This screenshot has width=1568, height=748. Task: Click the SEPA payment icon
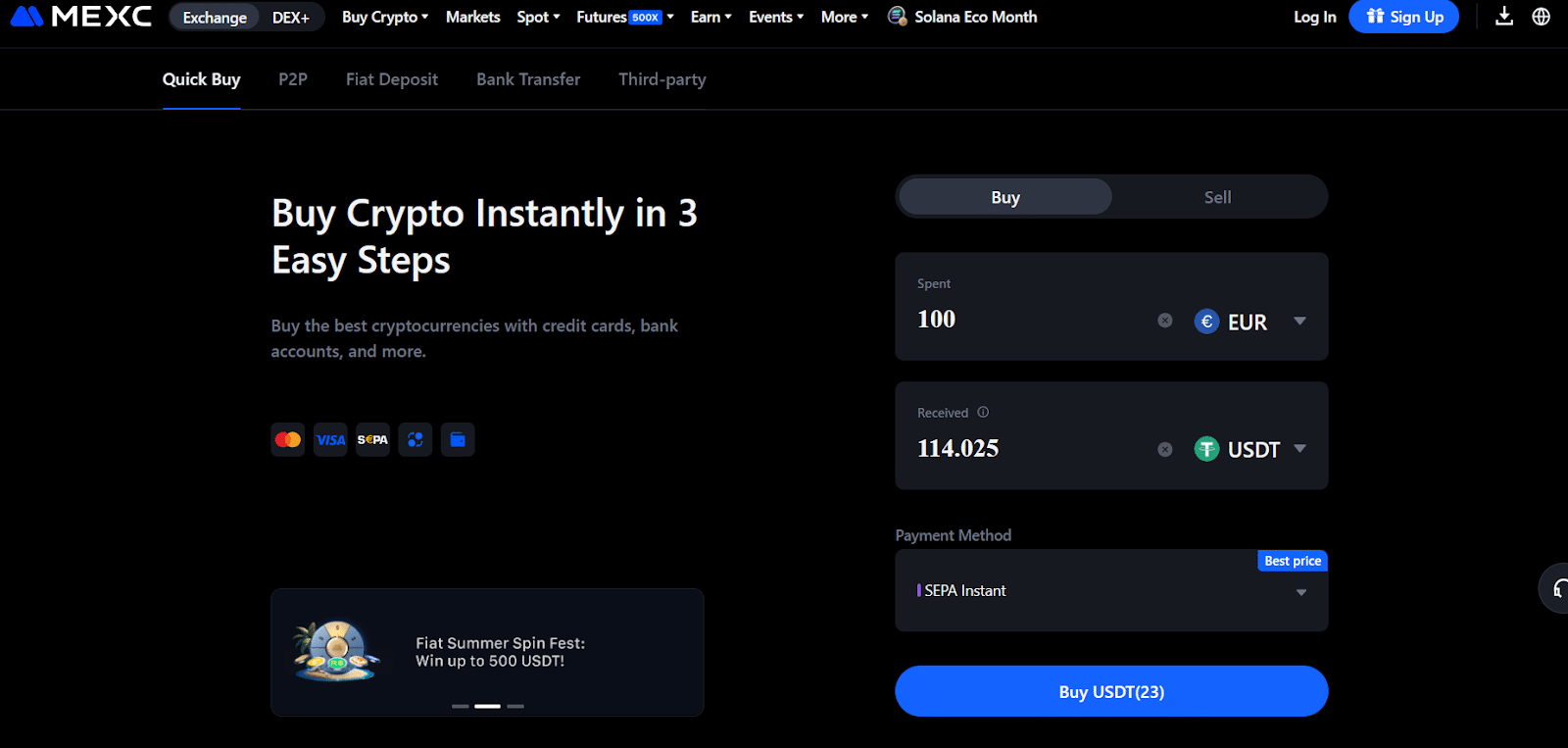coord(372,439)
